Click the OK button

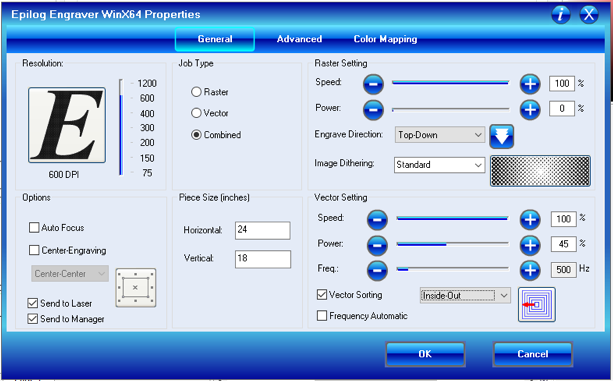[425, 354]
